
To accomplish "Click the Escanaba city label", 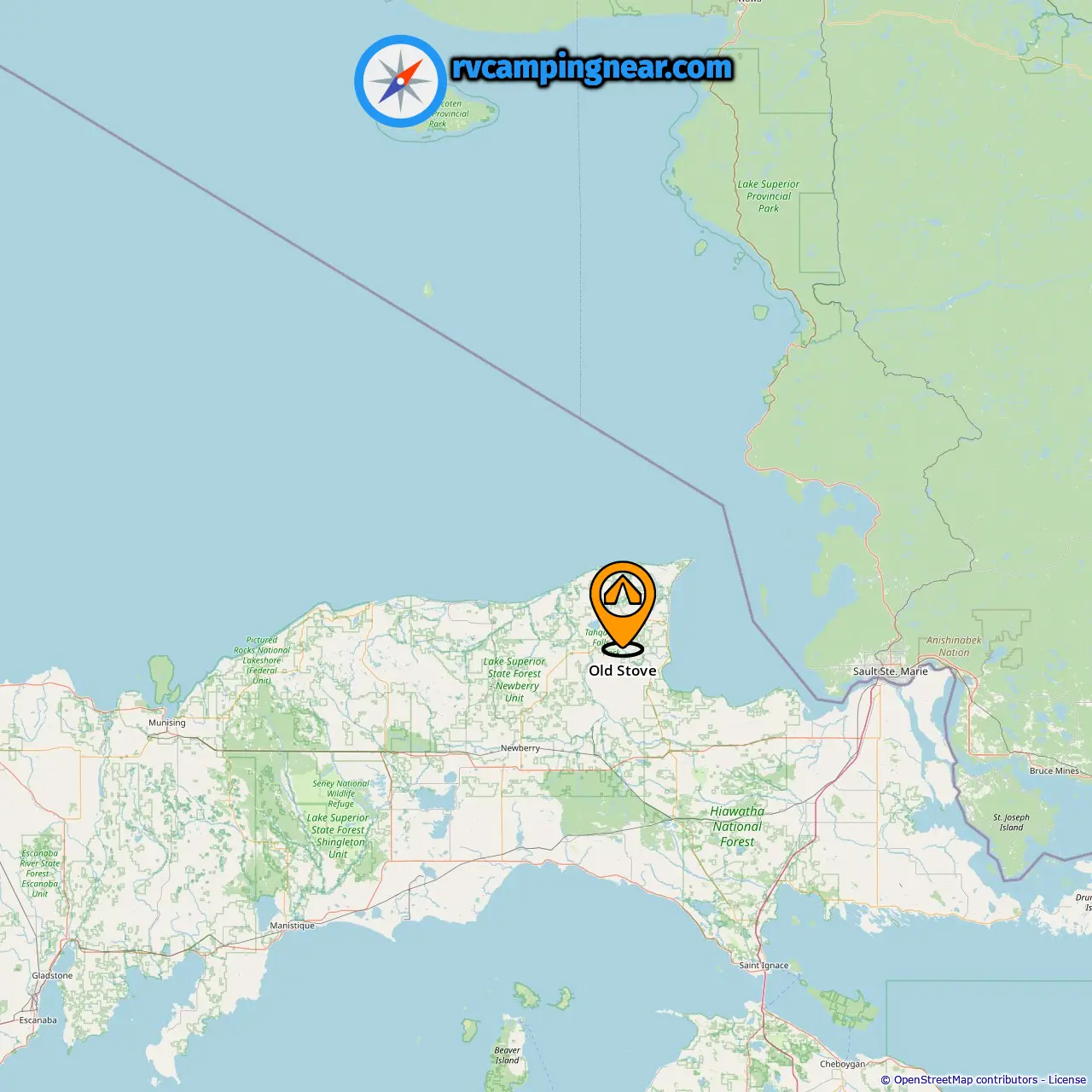I will coord(38,1020).
